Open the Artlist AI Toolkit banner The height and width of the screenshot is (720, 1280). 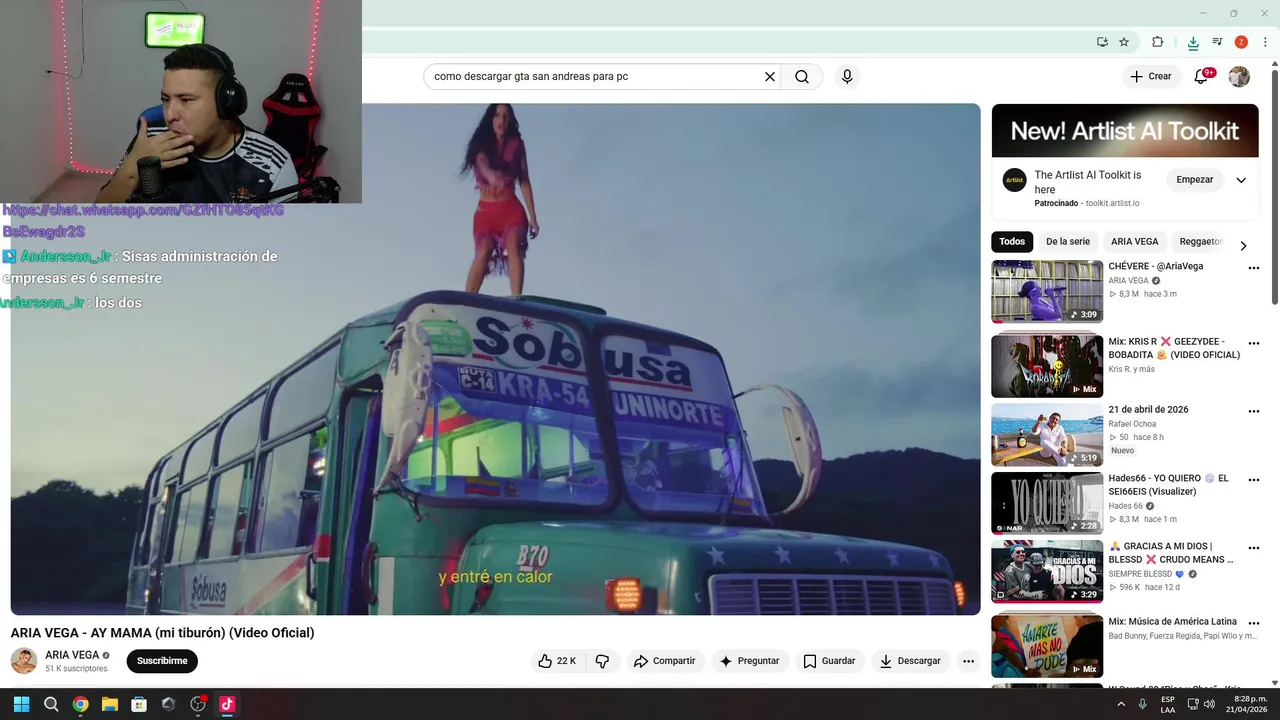coord(1125,131)
